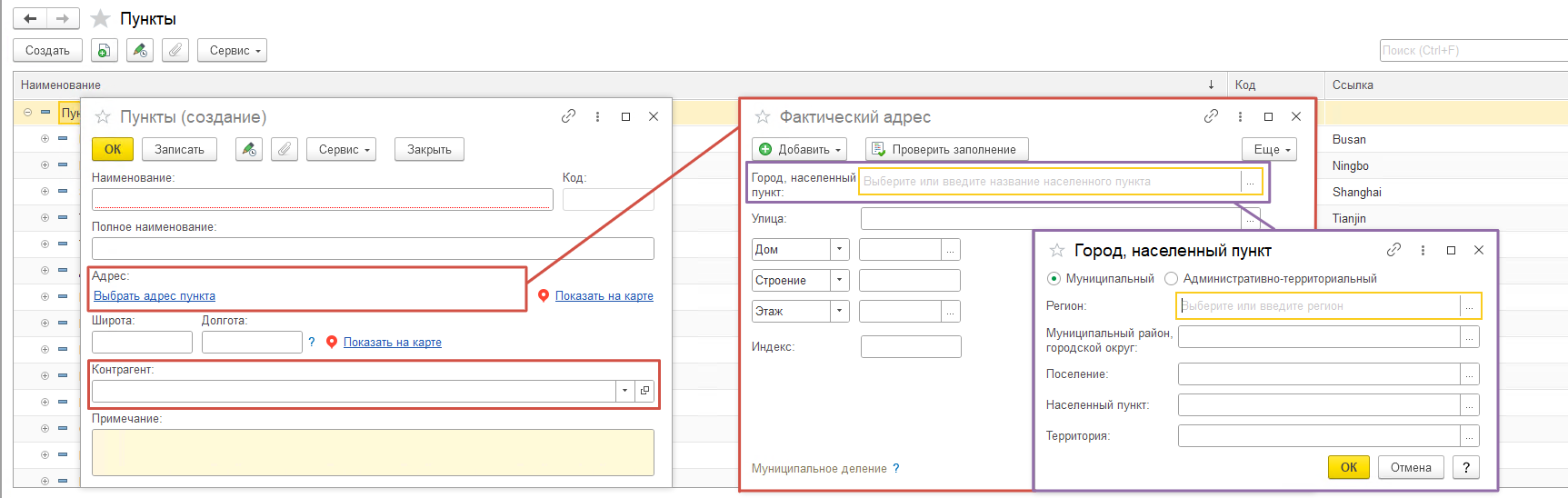Click the paperclip attachments icon in main toolbar
1568x498 pixels.
(175, 50)
